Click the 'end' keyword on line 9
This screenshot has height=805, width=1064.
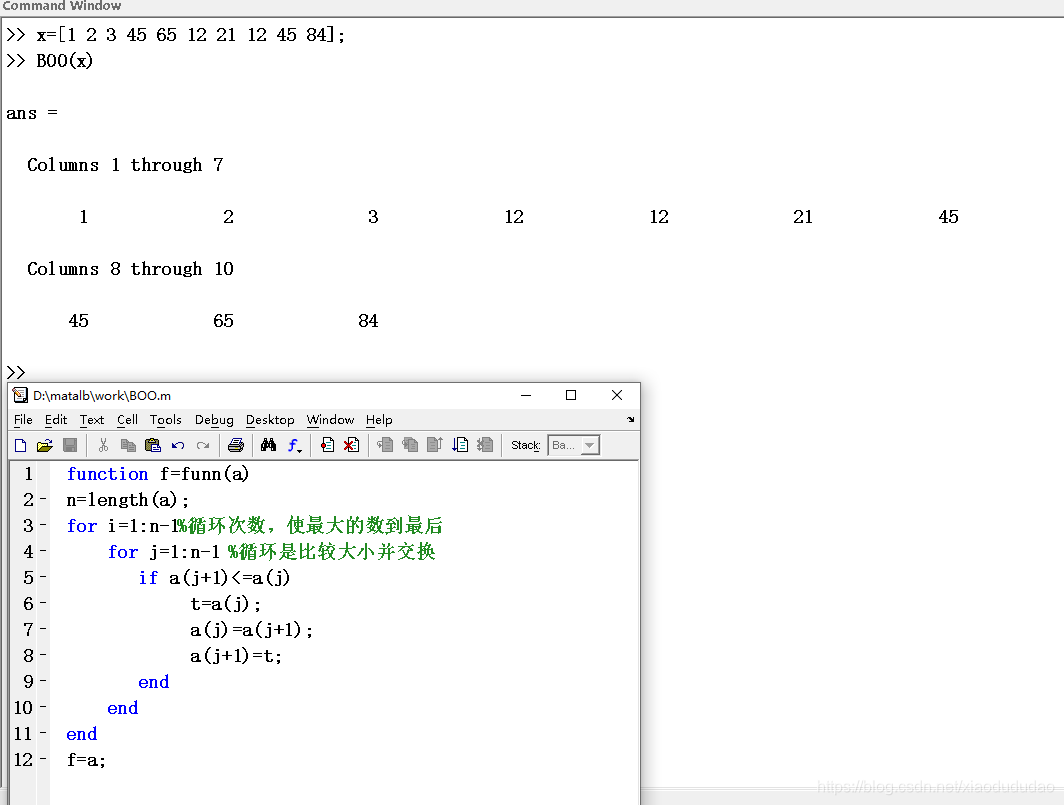click(153, 682)
